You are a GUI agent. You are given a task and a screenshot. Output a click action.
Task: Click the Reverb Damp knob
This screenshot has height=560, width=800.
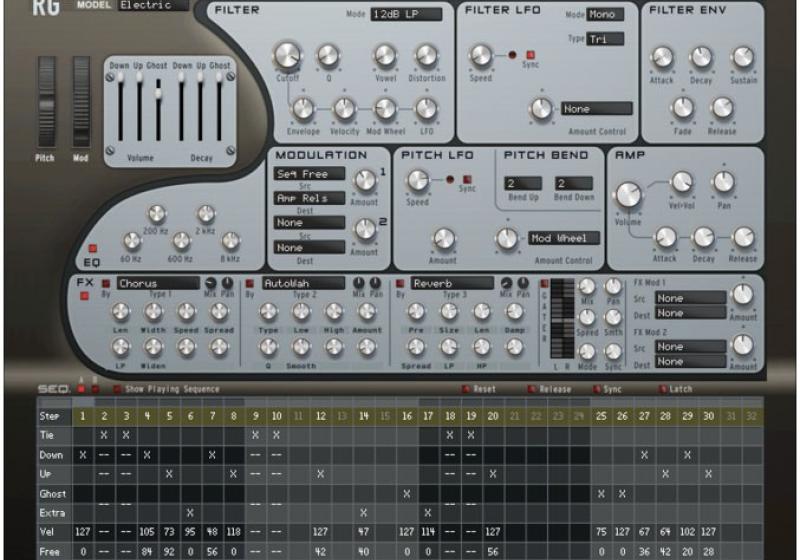(x=515, y=312)
